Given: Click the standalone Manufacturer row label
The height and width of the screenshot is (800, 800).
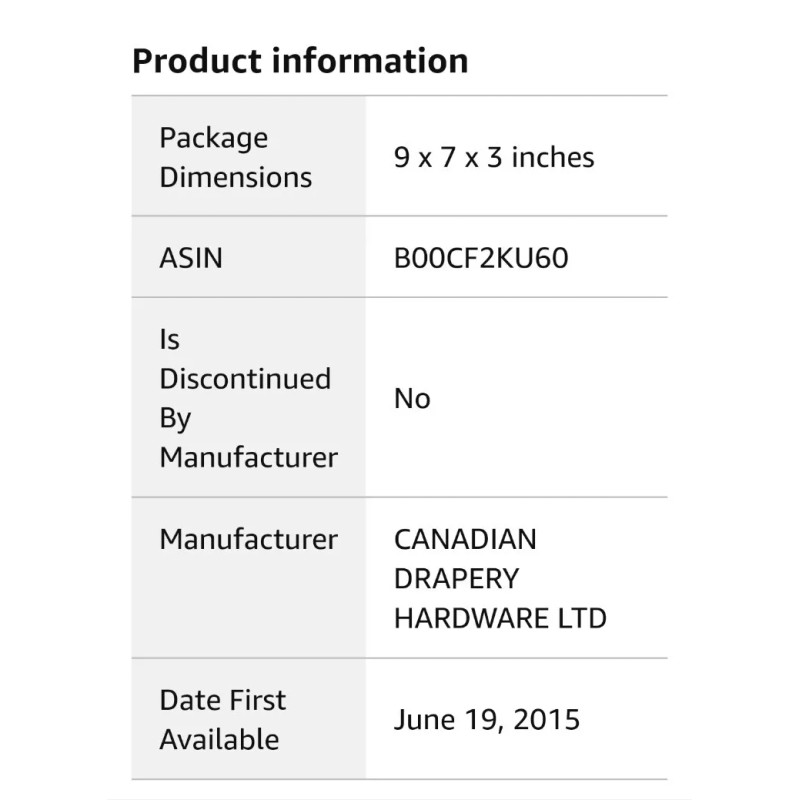Looking at the screenshot, I should coord(249,539).
